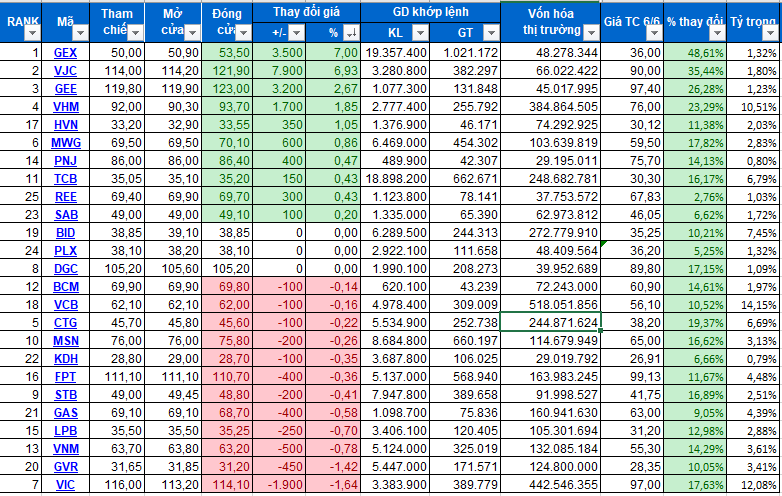The image size is (782, 496).
Task: Select GEE reference price cell 119,80
Action: [117, 89]
